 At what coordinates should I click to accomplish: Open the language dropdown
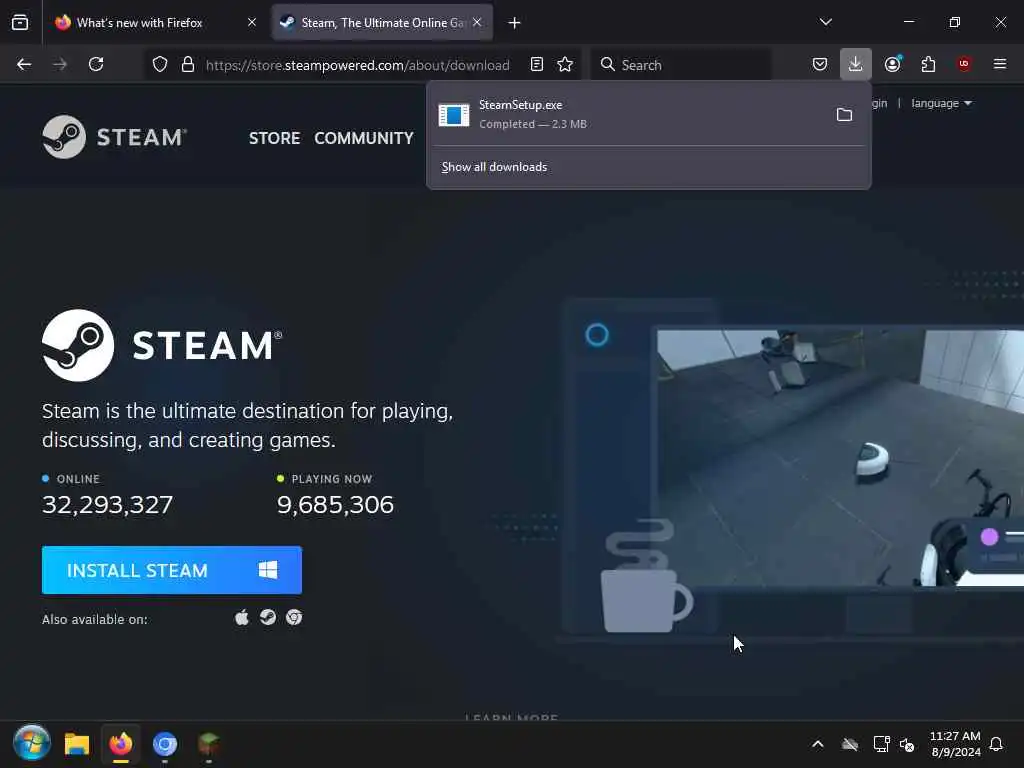941,104
